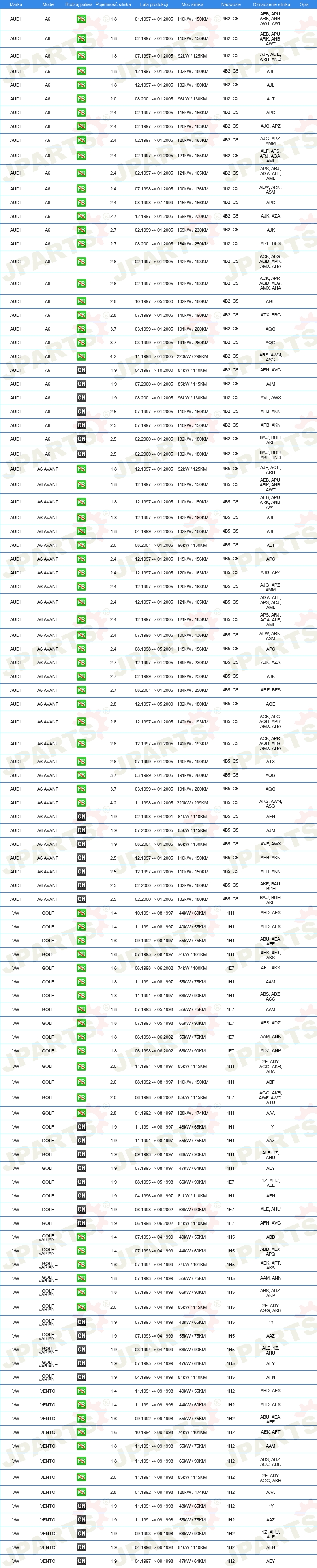
Task: Click petrol icon in VENTO 2.0 row
Action: click(x=81, y=1477)
